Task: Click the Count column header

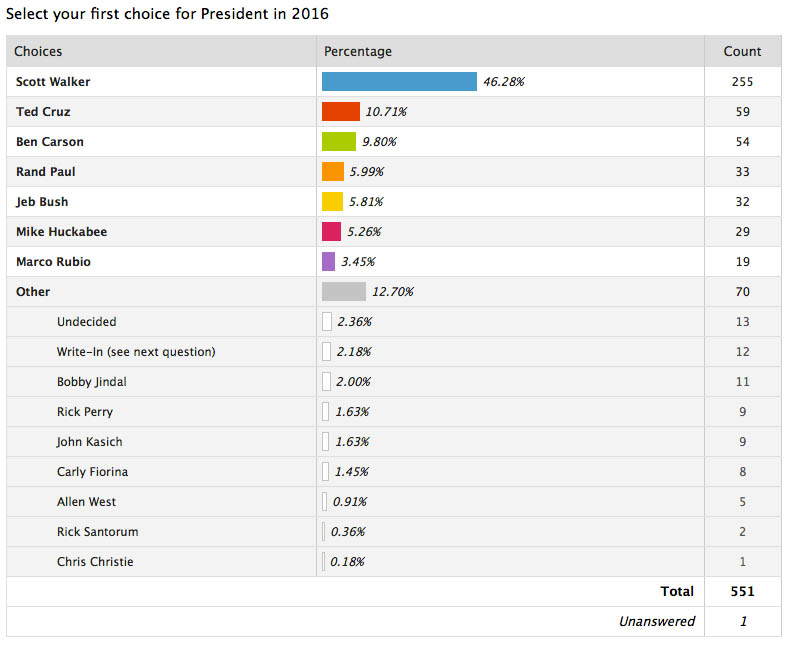Action: tap(742, 51)
